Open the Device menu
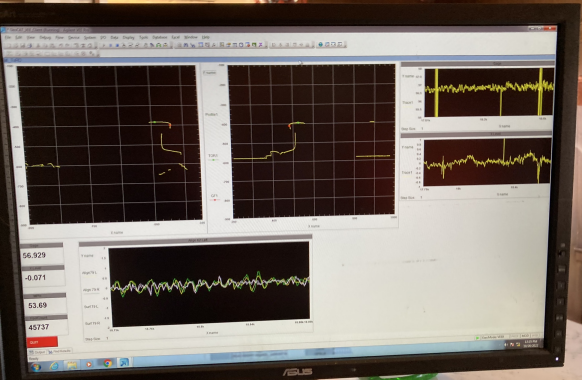Screen dimensions: 582x380 pyautogui.click(x=73, y=37)
